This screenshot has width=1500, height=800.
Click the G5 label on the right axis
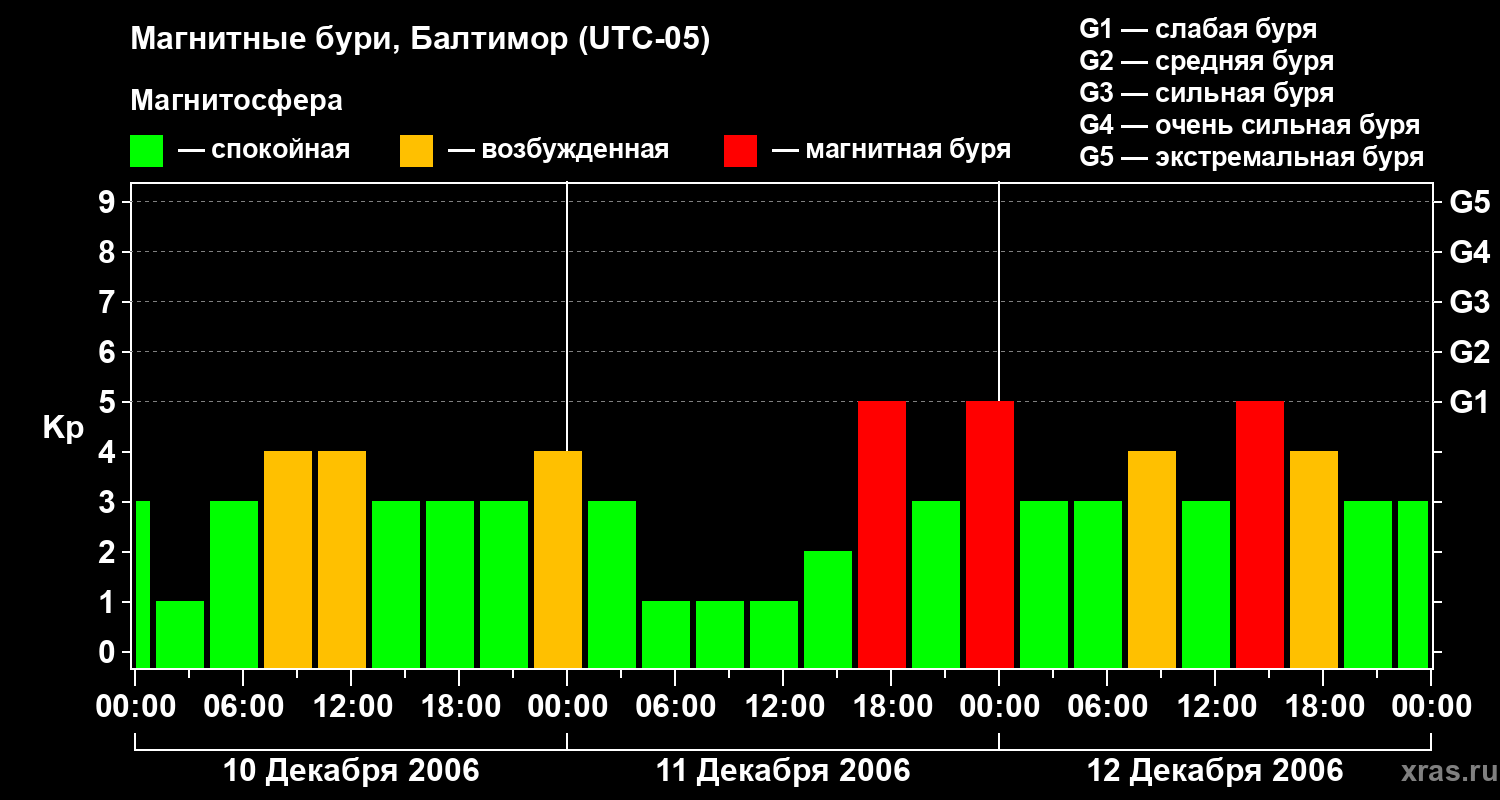tap(1469, 203)
